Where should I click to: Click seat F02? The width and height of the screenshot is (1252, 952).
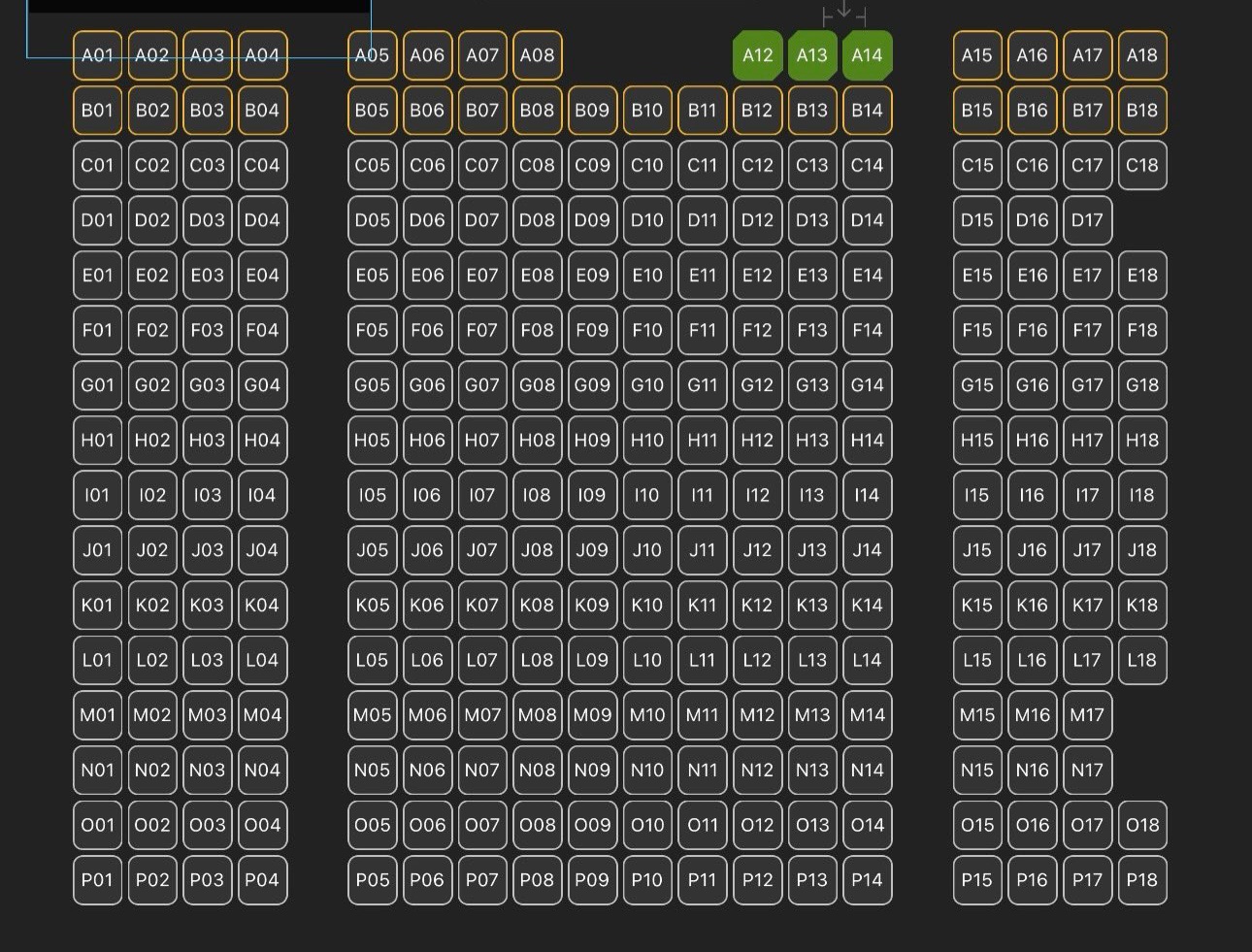(x=152, y=330)
